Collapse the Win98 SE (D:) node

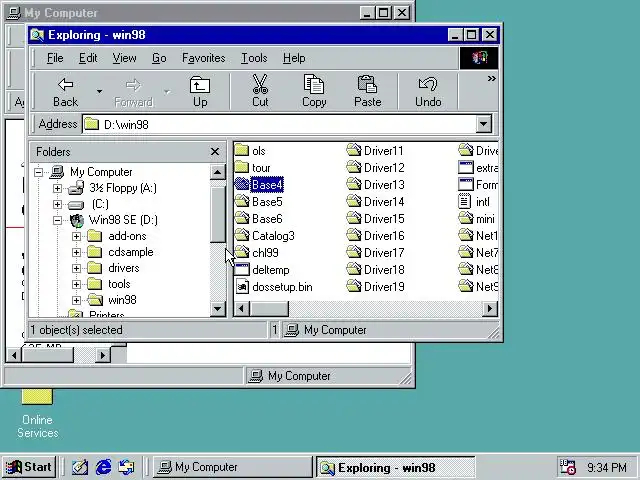pos(58,220)
